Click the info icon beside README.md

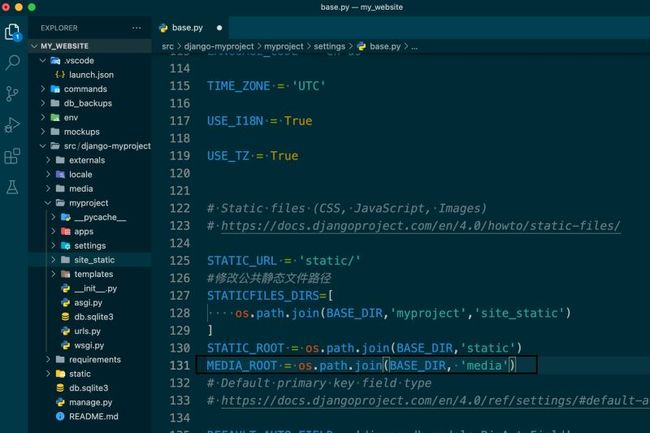60,416
